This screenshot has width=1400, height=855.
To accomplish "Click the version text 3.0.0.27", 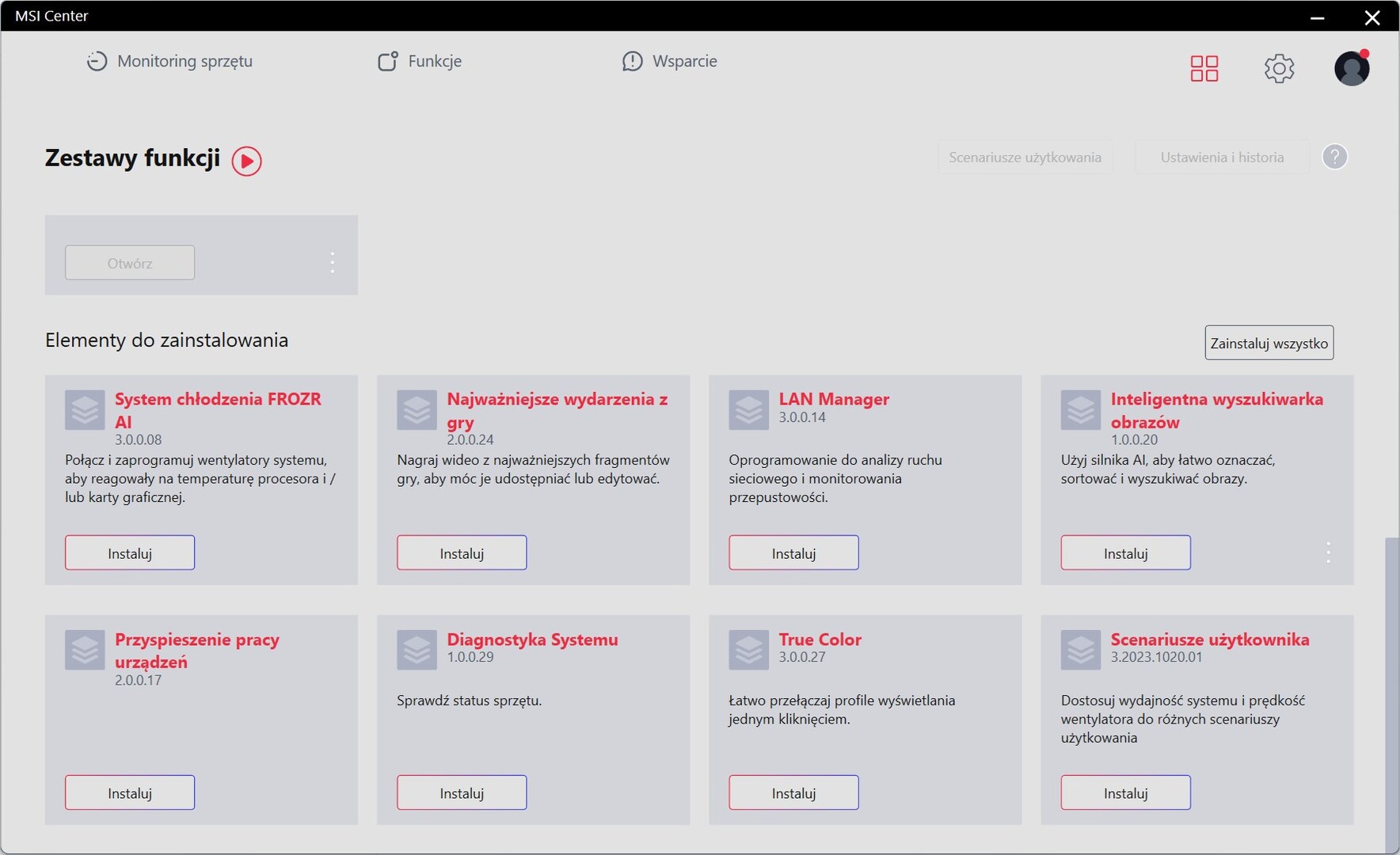I will [802, 657].
